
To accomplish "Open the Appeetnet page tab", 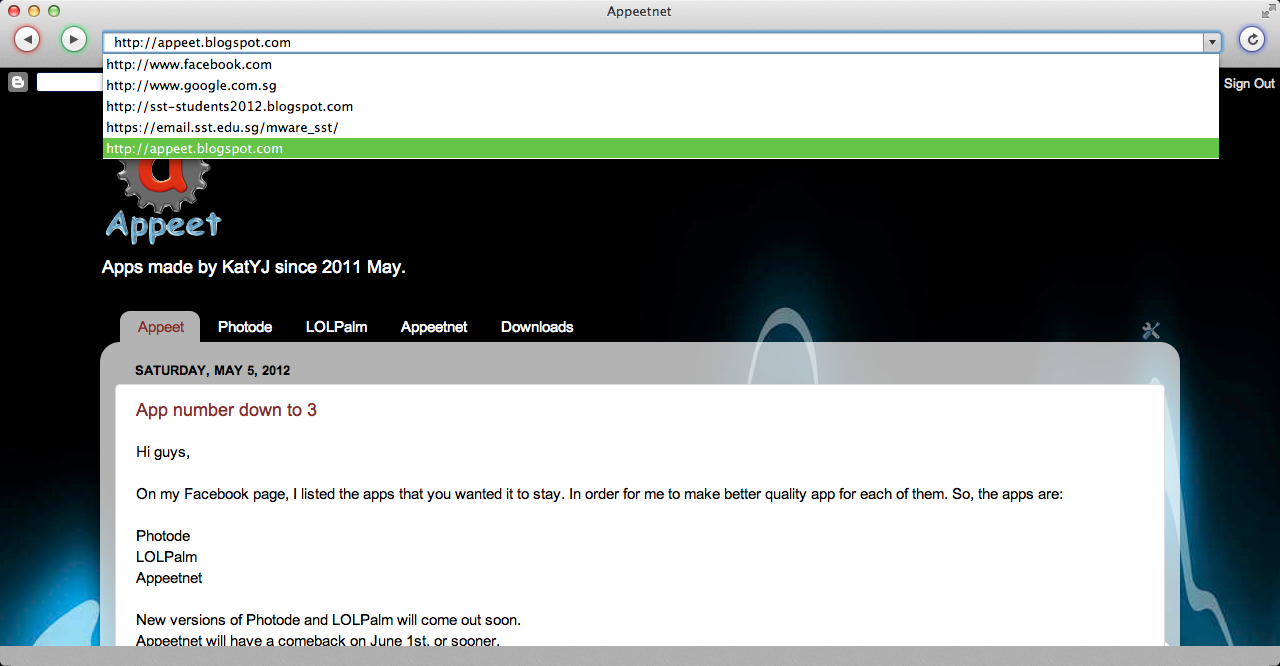I will point(434,327).
